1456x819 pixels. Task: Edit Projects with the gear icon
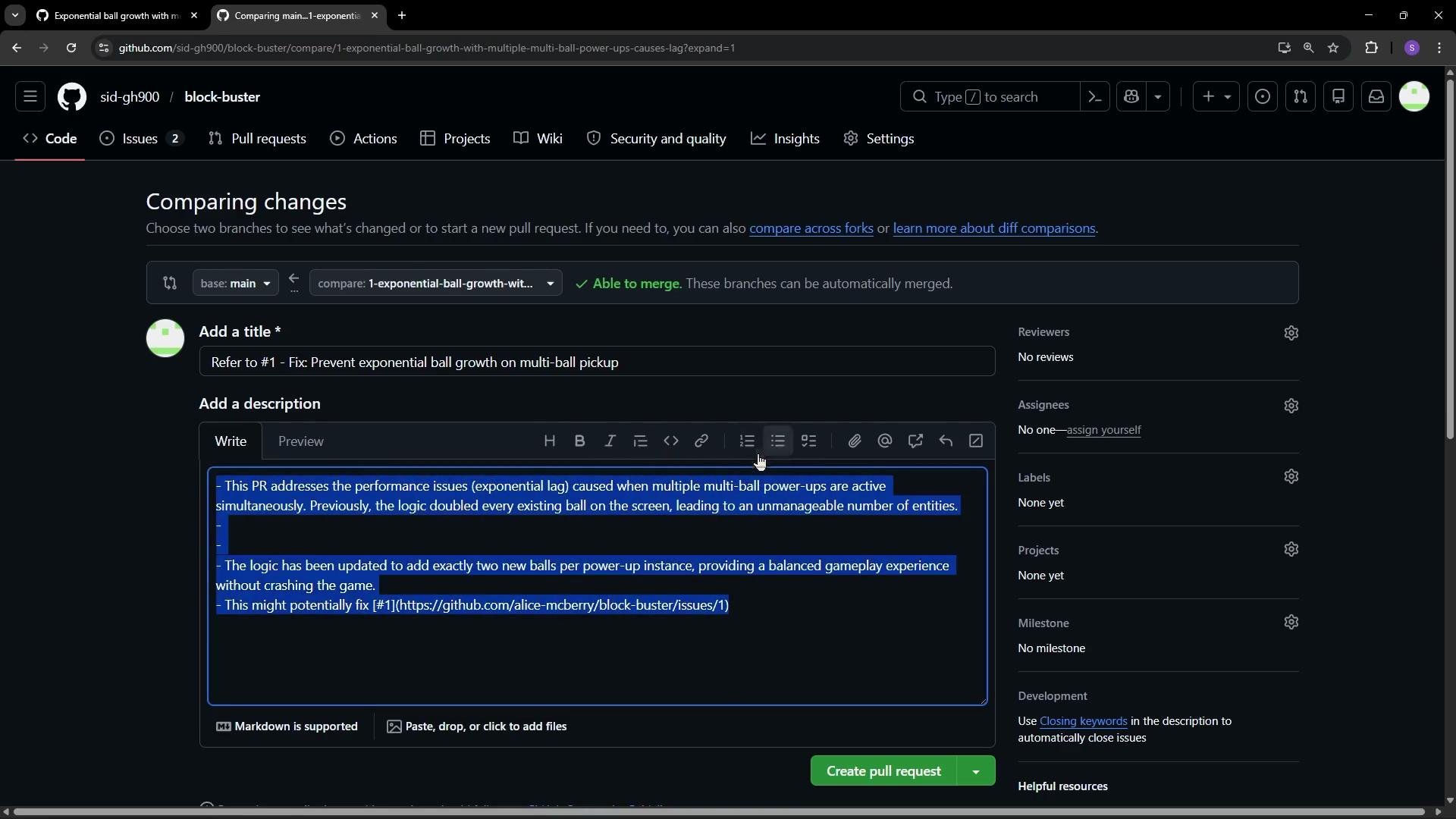[1291, 550]
